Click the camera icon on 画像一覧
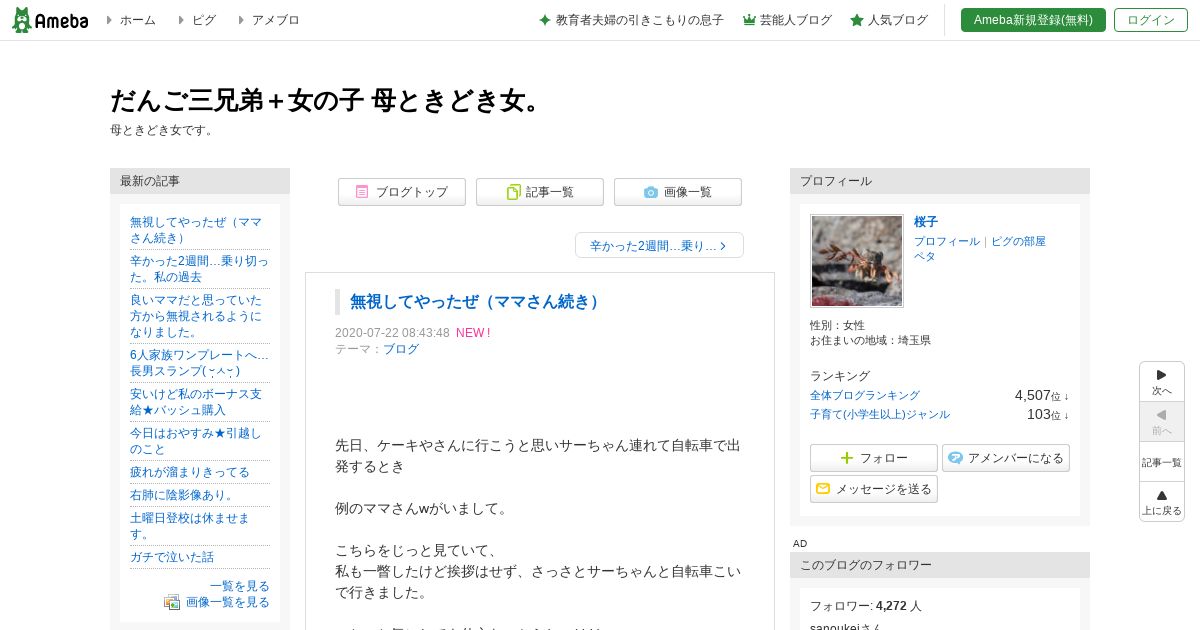The height and width of the screenshot is (630, 1200). coord(651,192)
